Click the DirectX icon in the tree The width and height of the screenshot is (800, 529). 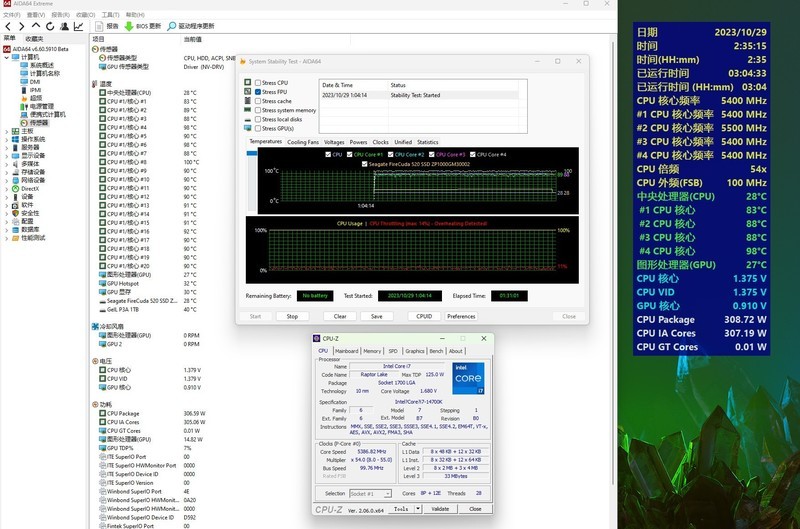point(15,189)
